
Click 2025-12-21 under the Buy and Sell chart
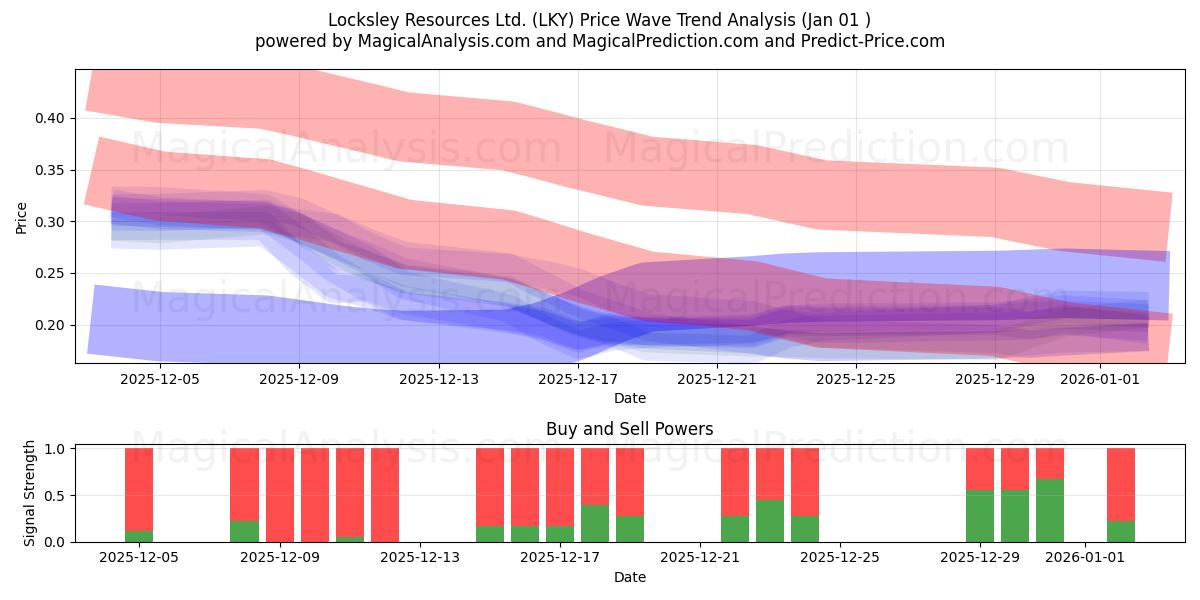[x=700, y=558]
